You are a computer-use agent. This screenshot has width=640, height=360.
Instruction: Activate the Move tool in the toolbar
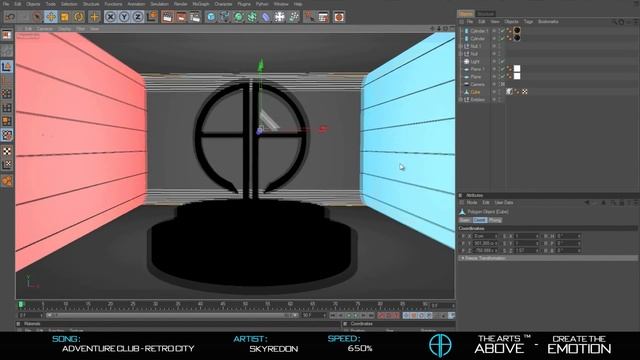click(x=51, y=17)
